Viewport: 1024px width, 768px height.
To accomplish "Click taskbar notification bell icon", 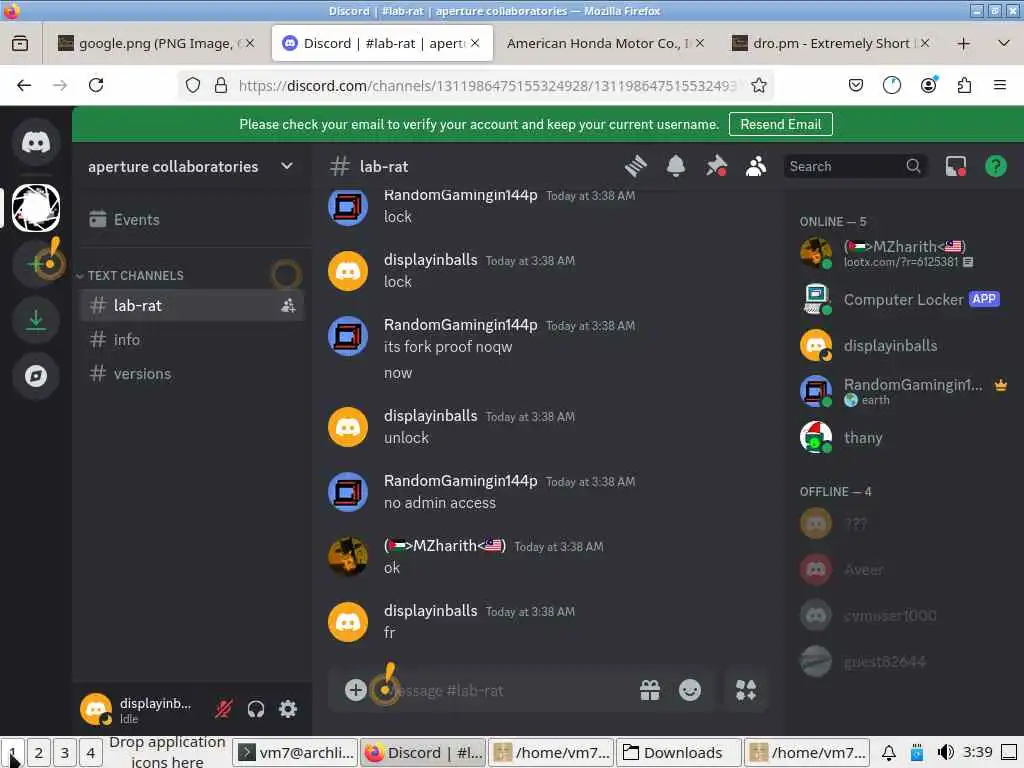I will (x=889, y=752).
